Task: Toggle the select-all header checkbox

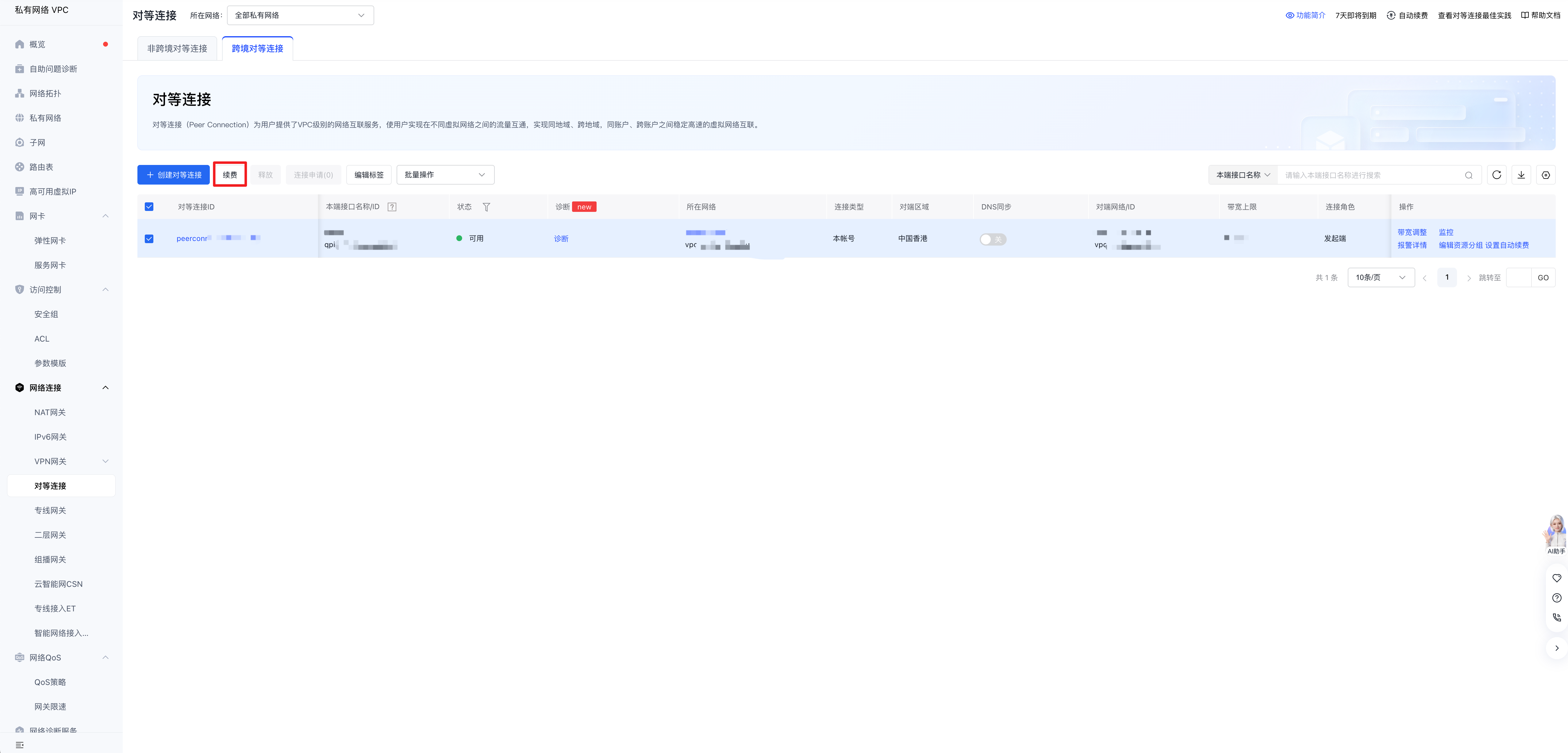Action: pyautogui.click(x=149, y=207)
